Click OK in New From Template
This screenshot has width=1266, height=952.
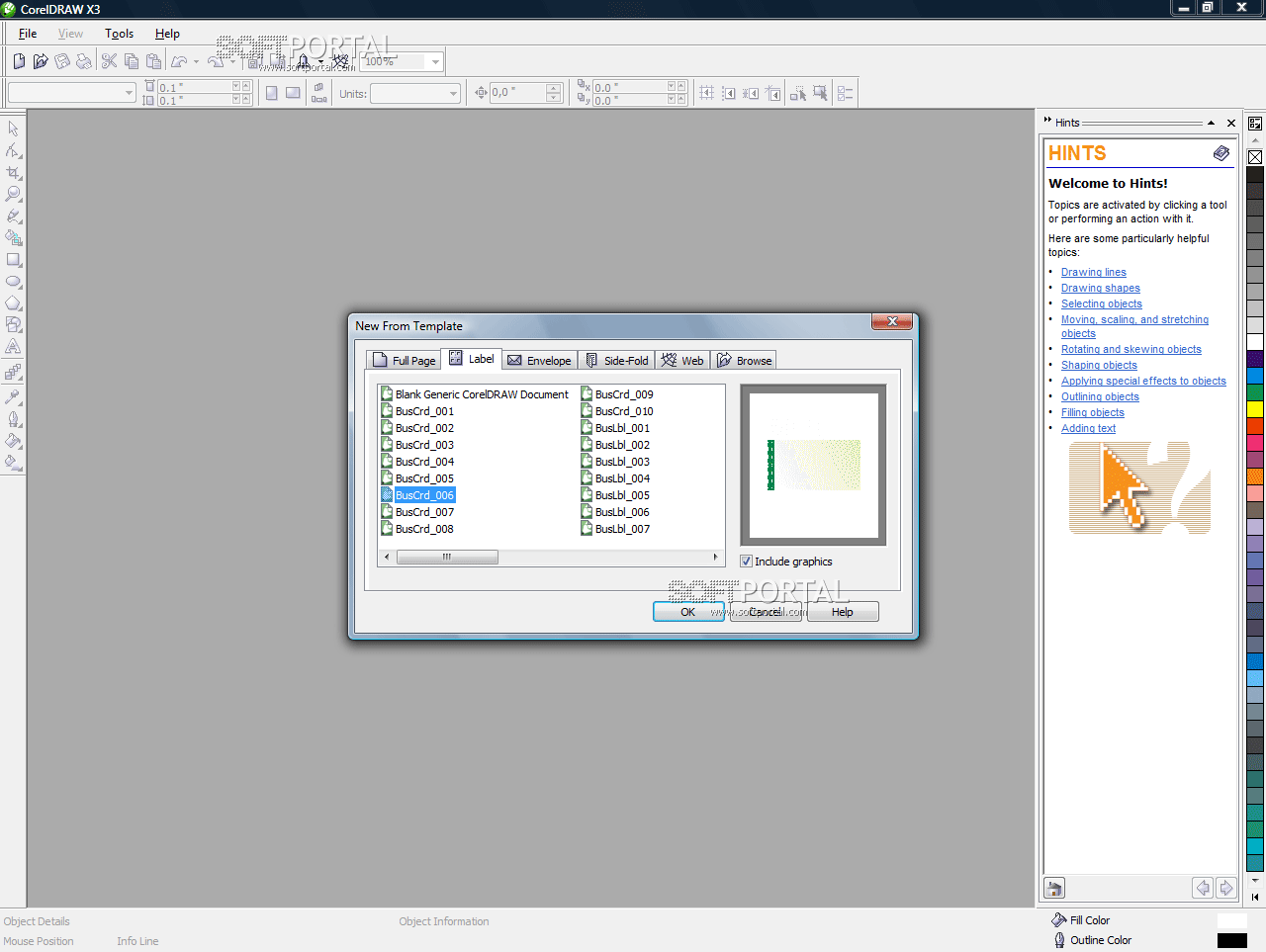click(x=688, y=612)
